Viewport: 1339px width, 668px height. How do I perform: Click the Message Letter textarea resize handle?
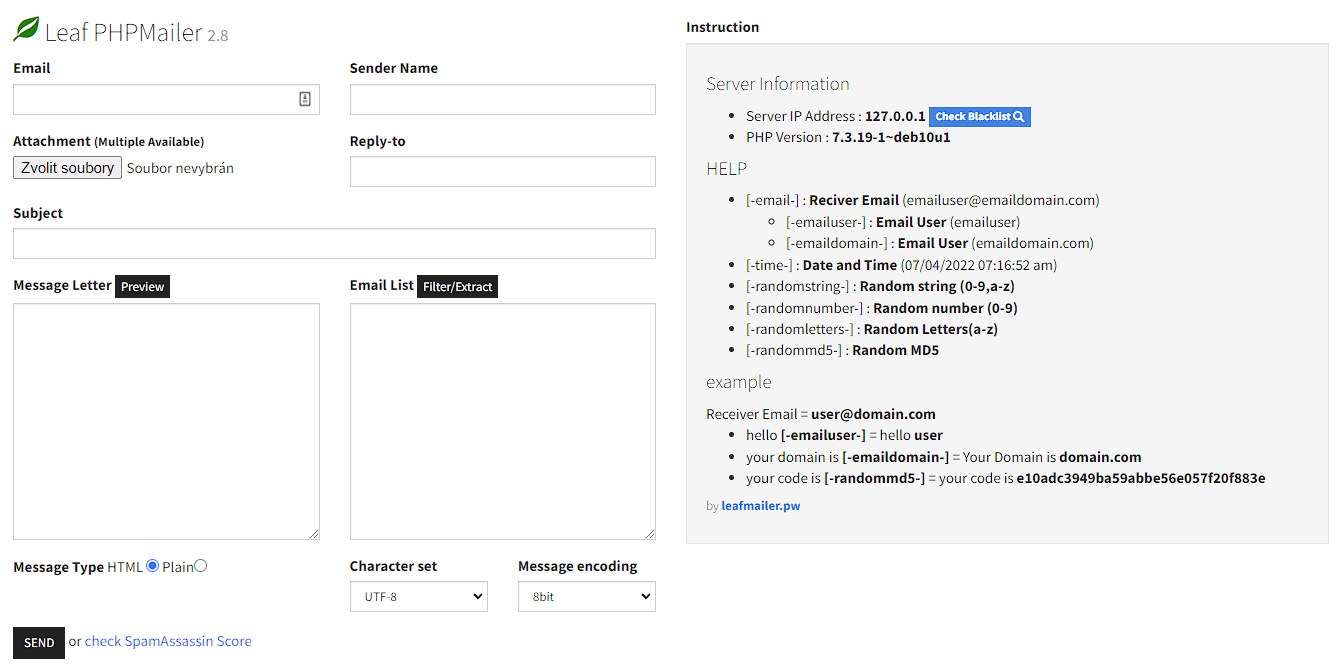(314, 534)
